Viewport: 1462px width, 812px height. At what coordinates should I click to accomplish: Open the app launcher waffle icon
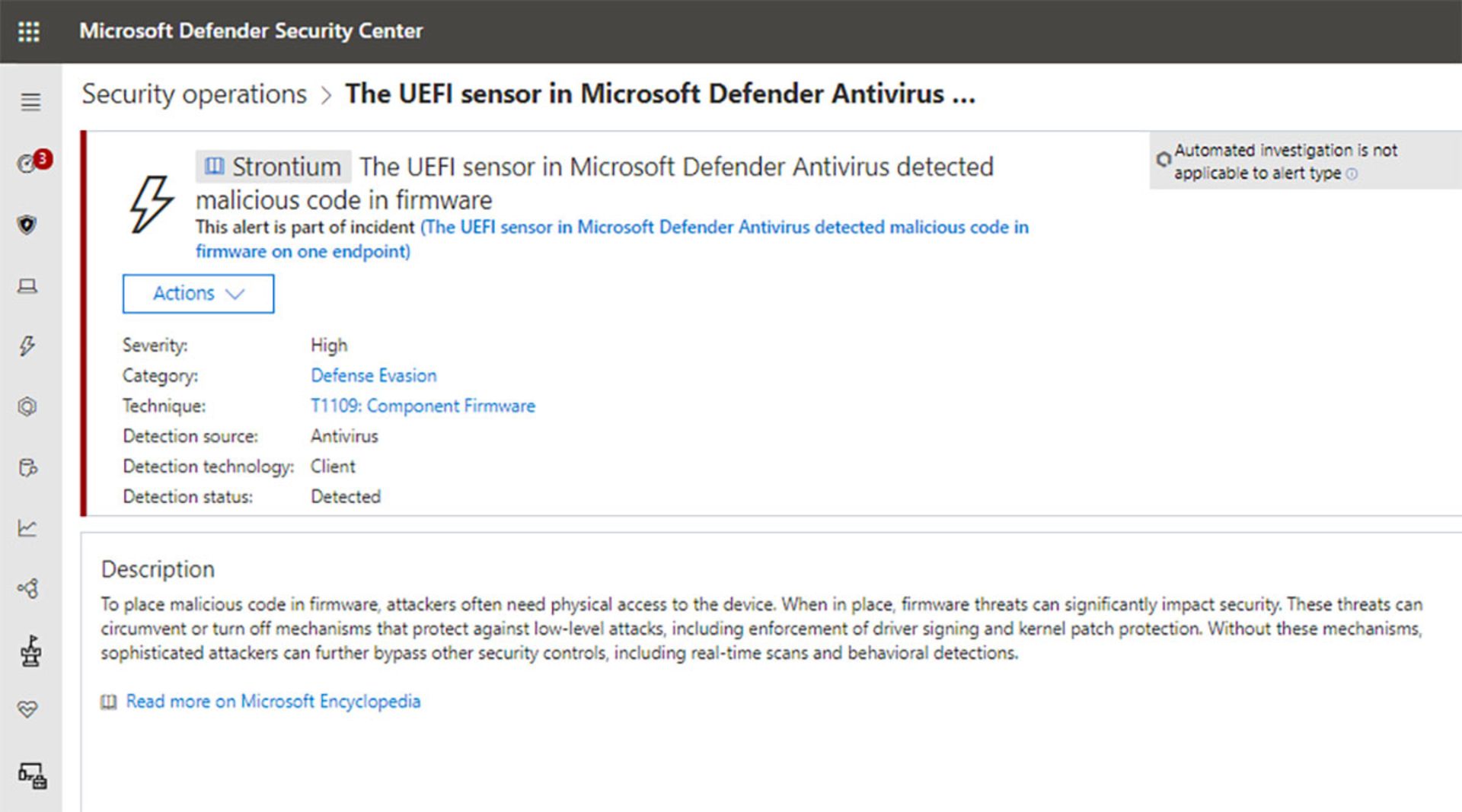coord(29,31)
